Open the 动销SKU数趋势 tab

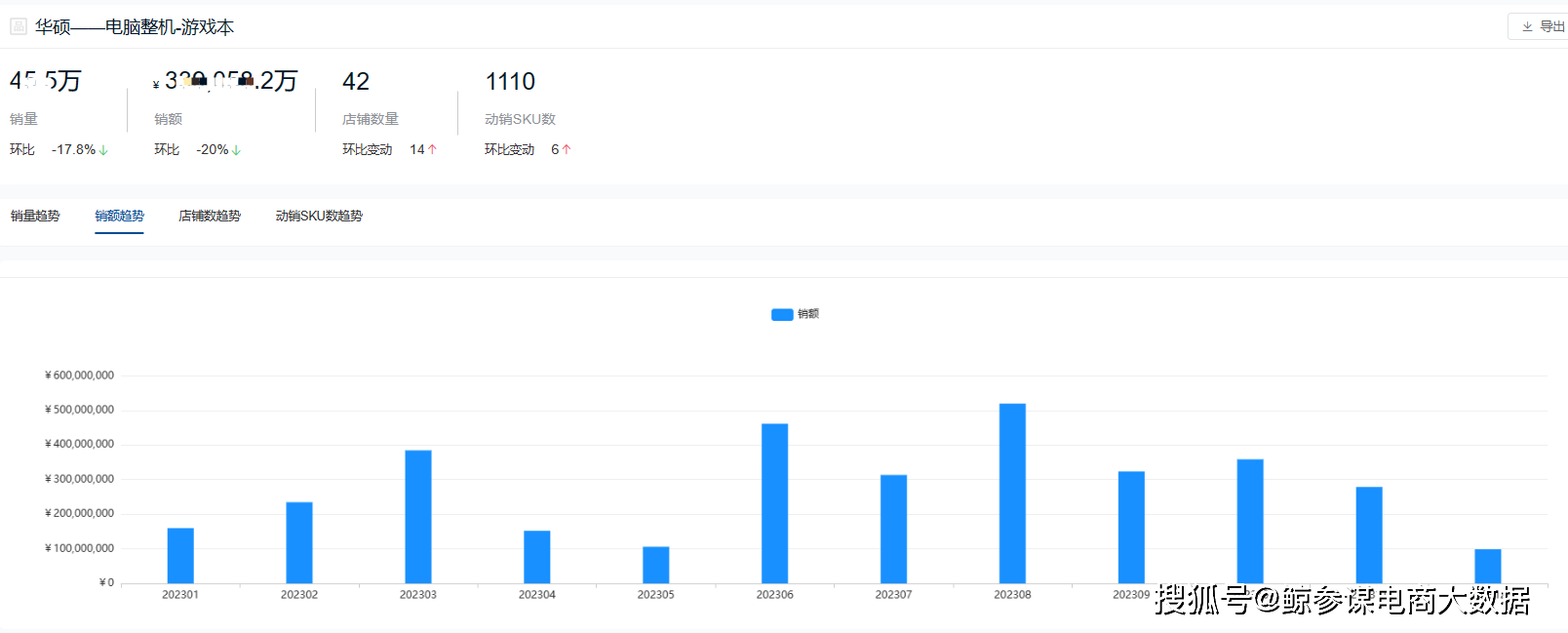point(319,216)
